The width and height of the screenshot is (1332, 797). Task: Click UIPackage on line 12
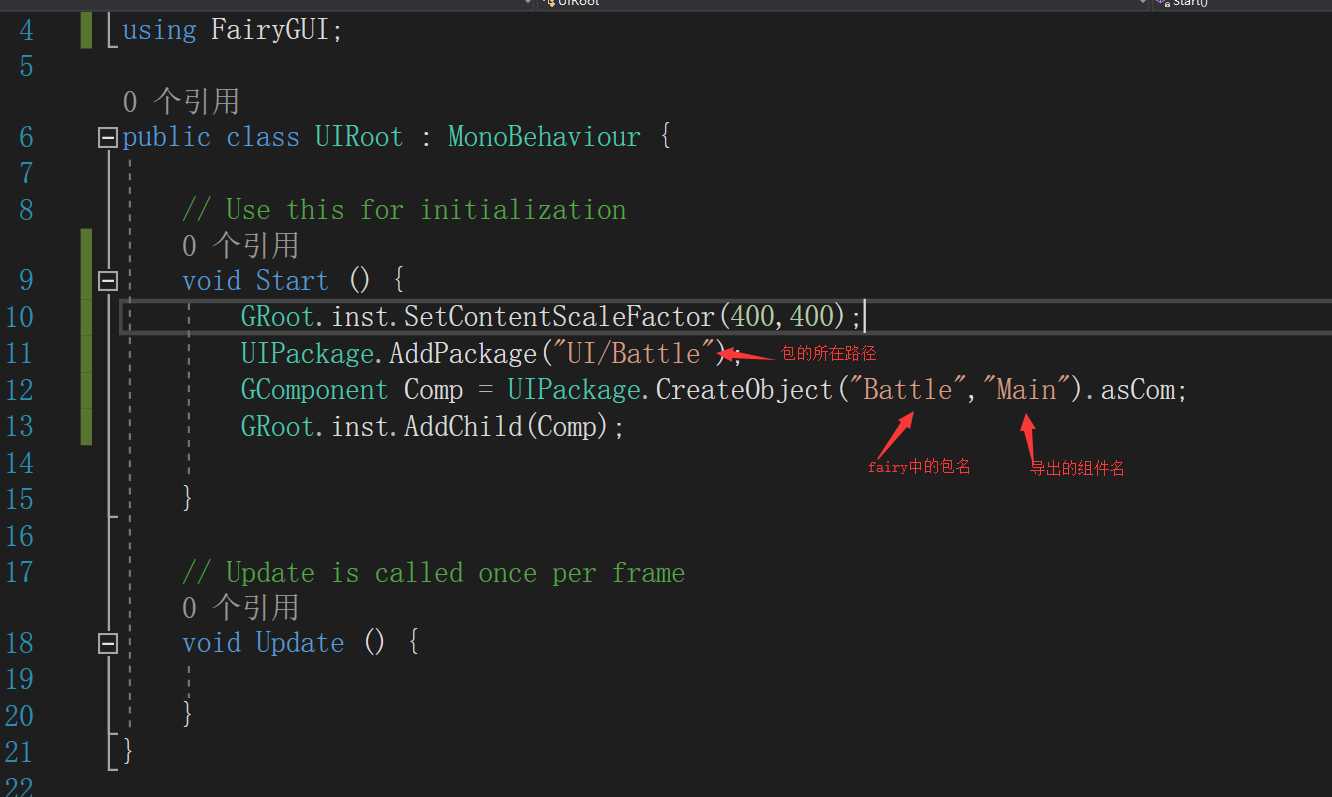coord(574,389)
